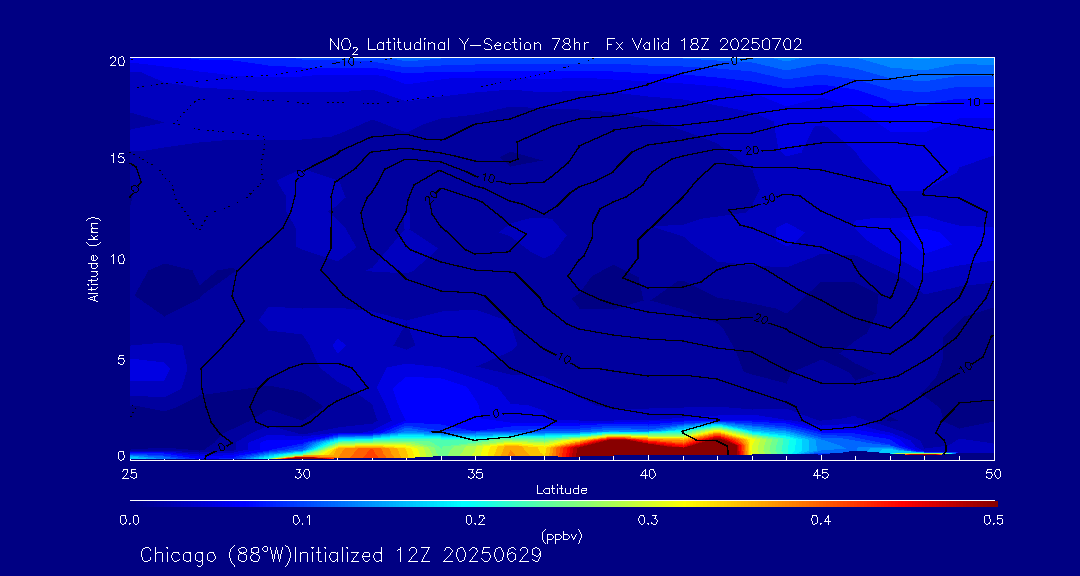
Task: Click the latitude axis tick label '35'
Action: [475, 474]
